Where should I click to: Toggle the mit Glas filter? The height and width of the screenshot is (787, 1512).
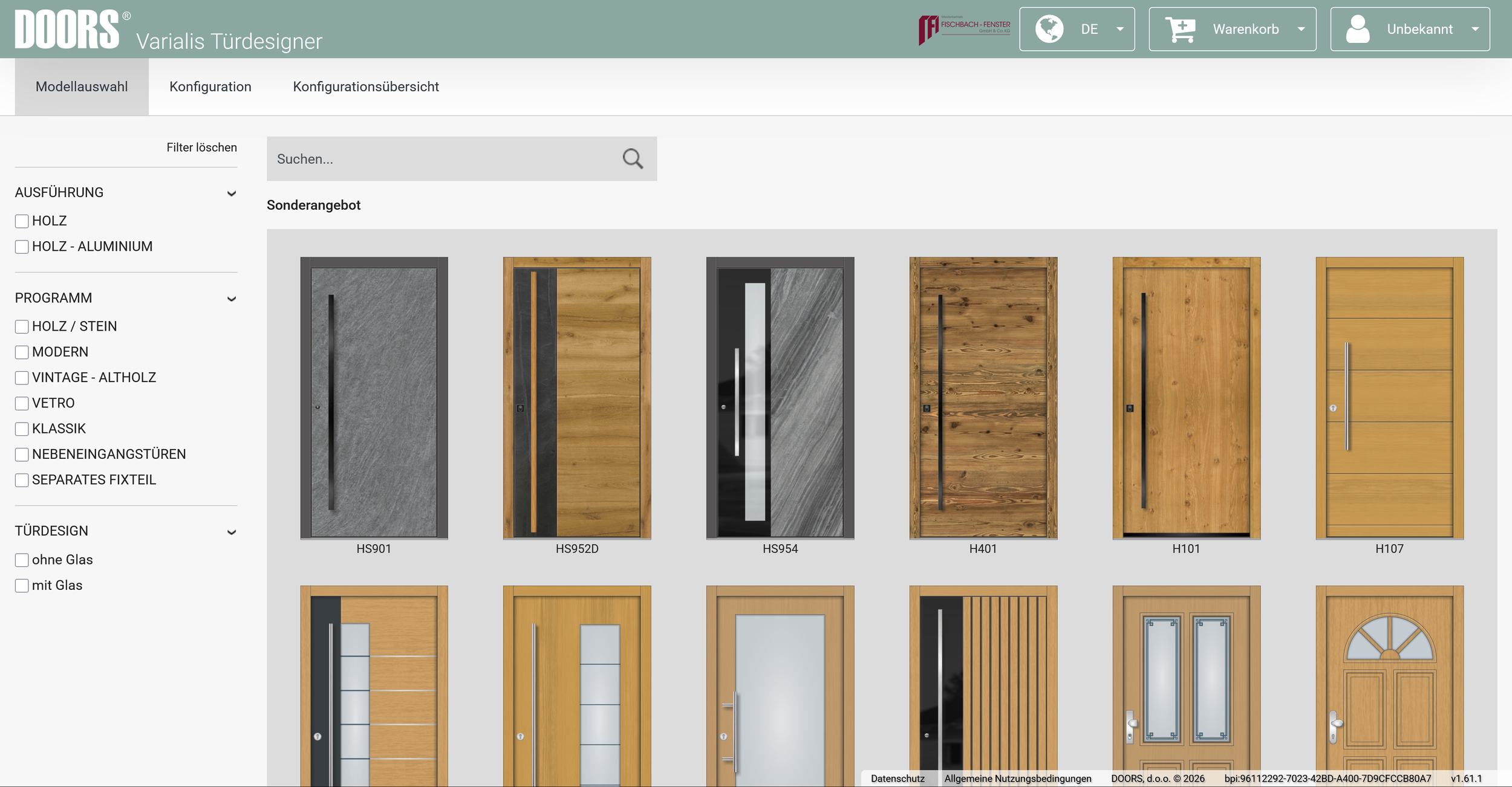tap(22, 585)
